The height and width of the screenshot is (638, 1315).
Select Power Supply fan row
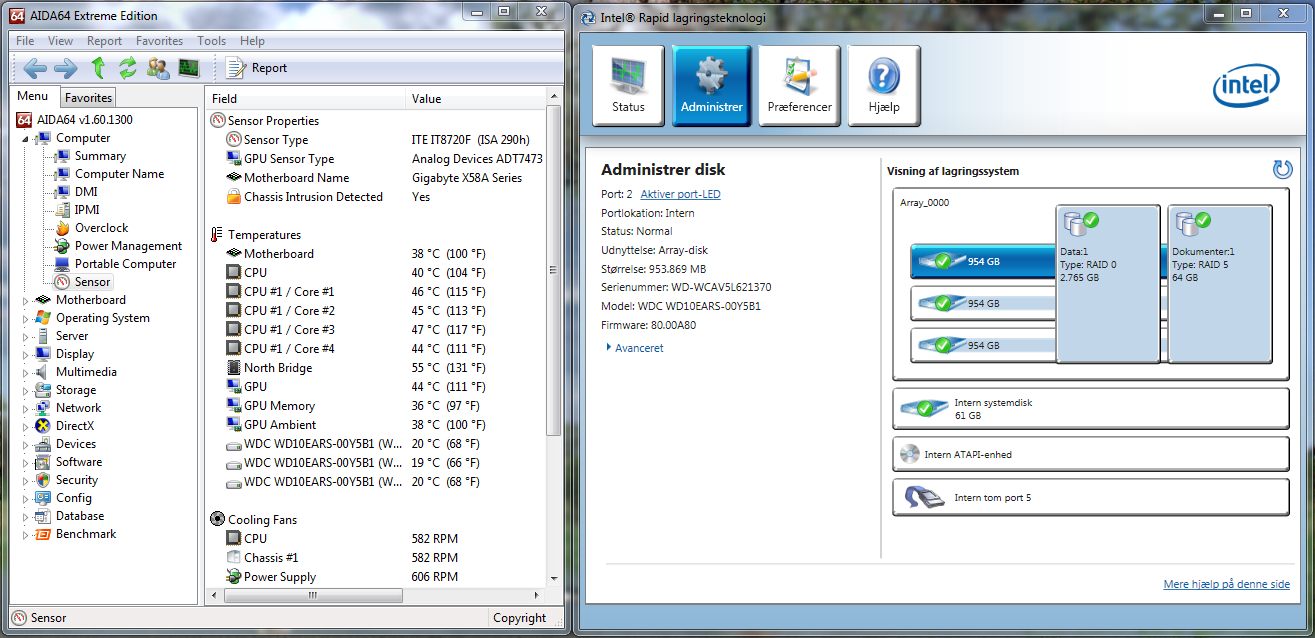click(x=376, y=577)
